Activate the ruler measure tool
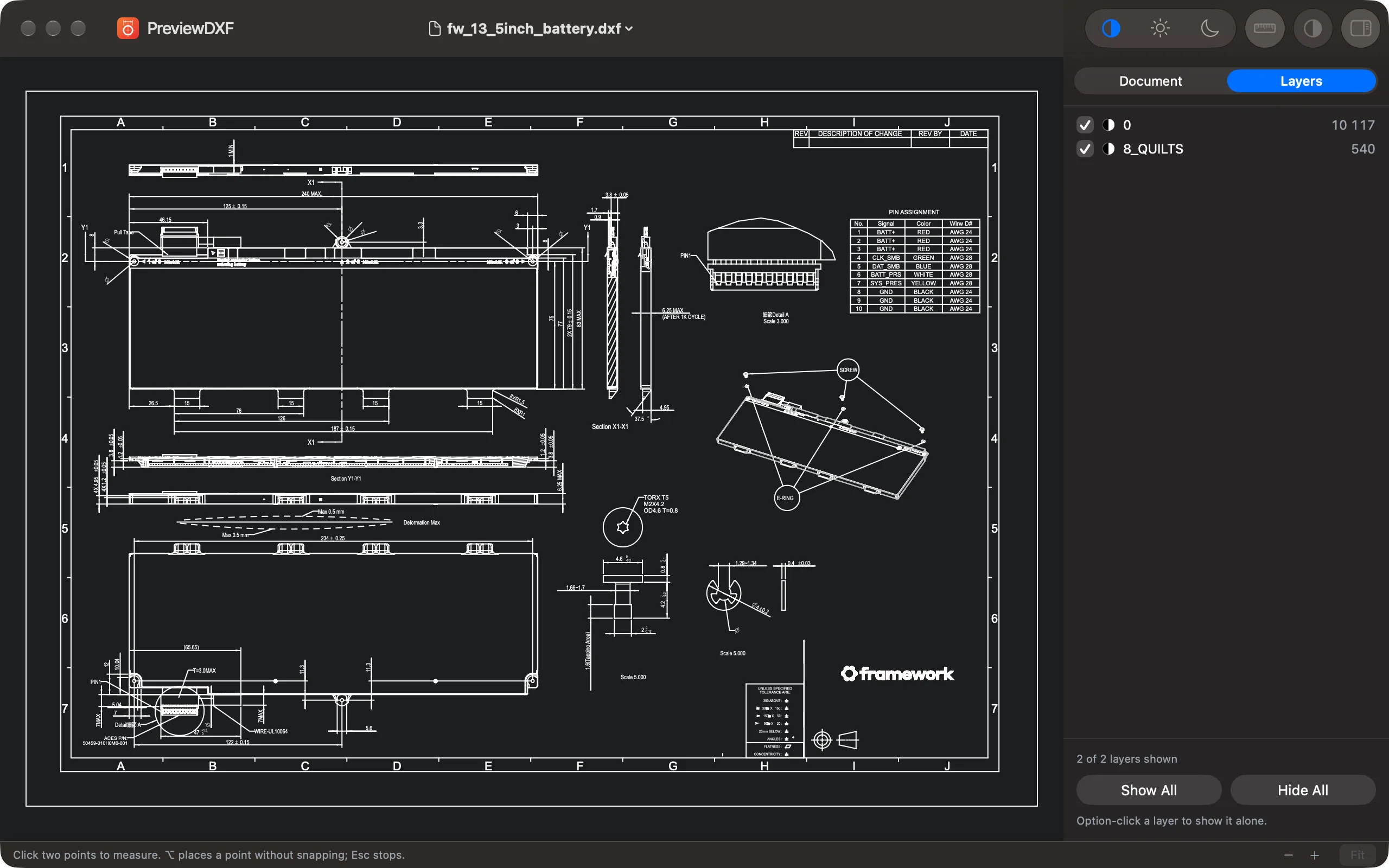 1264,28
